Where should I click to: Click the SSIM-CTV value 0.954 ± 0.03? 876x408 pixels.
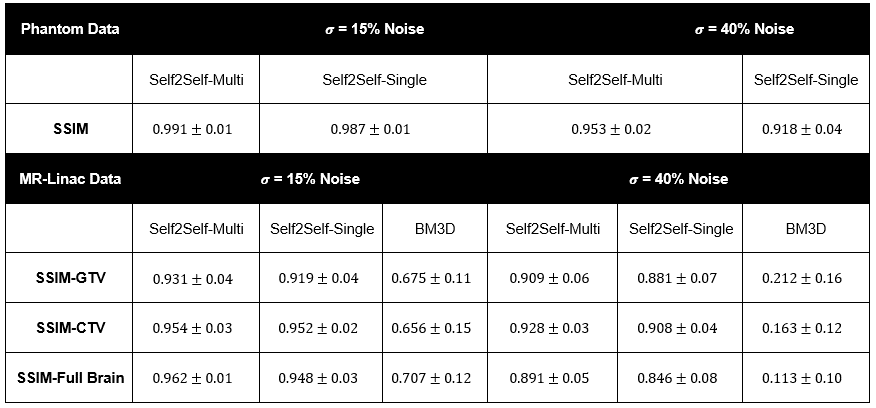click(x=196, y=329)
